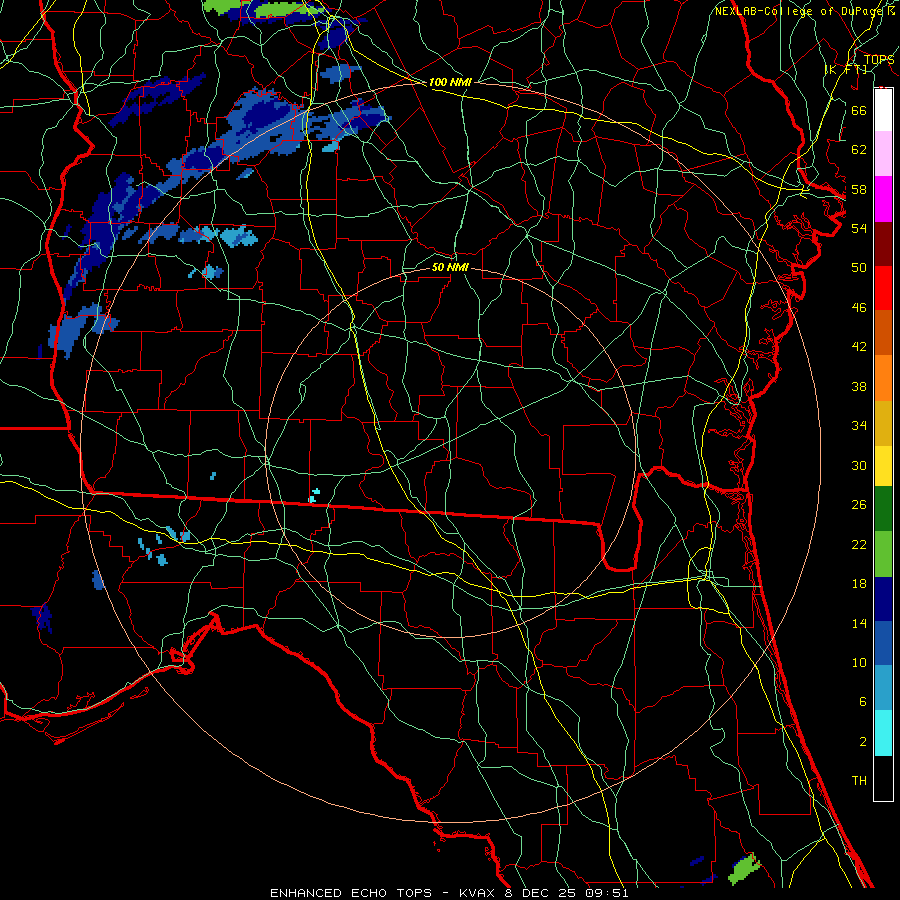The image size is (900, 900).
Task: Click the light pink legend swatch
Action: point(883,154)
